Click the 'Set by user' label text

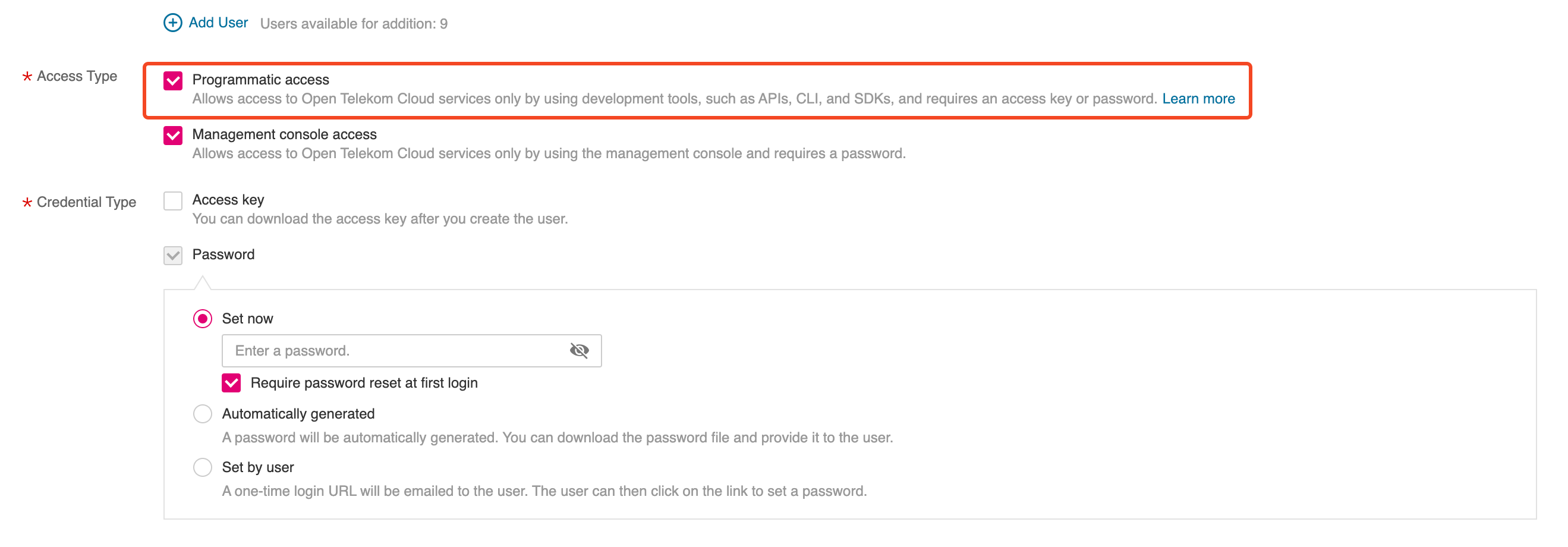click(257, 468)
